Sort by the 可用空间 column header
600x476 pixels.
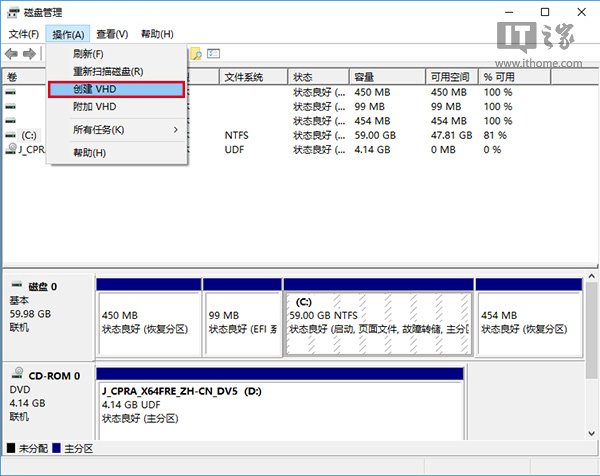tap(451, 77)
